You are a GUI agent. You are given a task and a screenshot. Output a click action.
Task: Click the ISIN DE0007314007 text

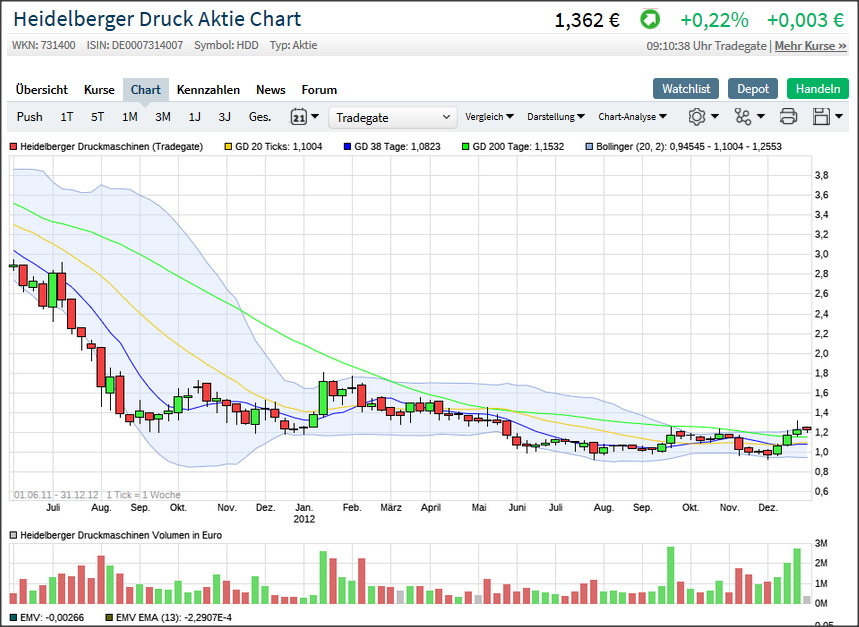pyautogui.click(x=135, y=45)
